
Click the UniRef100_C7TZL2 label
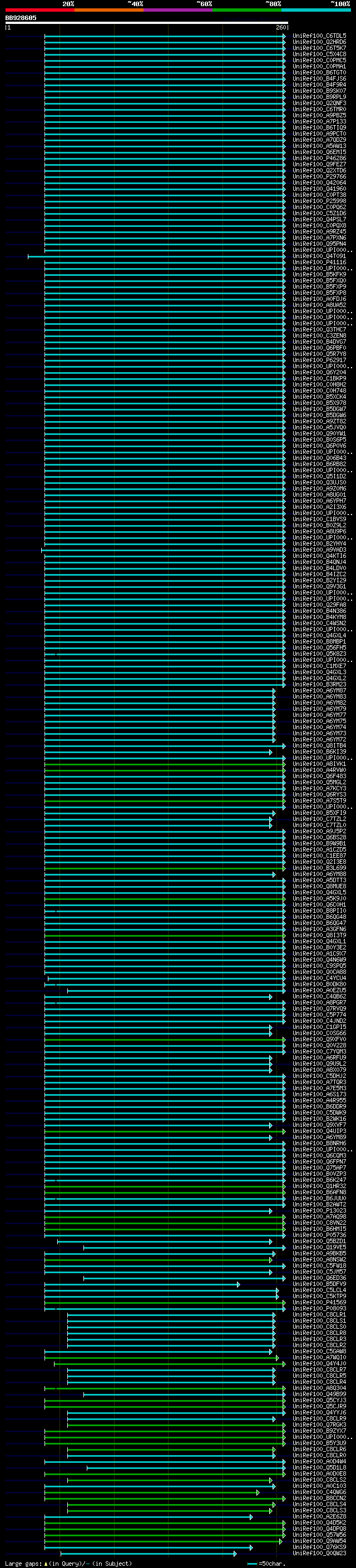319,819
